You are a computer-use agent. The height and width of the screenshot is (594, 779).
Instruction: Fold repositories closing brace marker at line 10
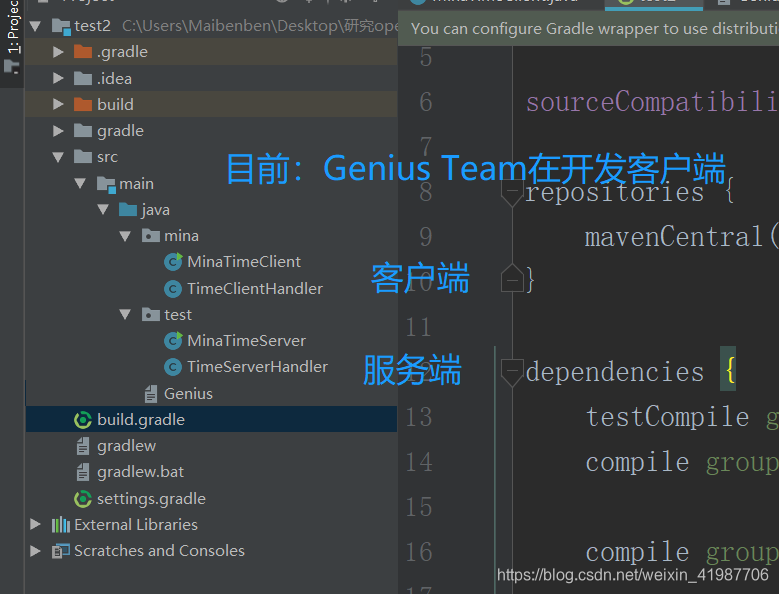(x=512, y=279)
